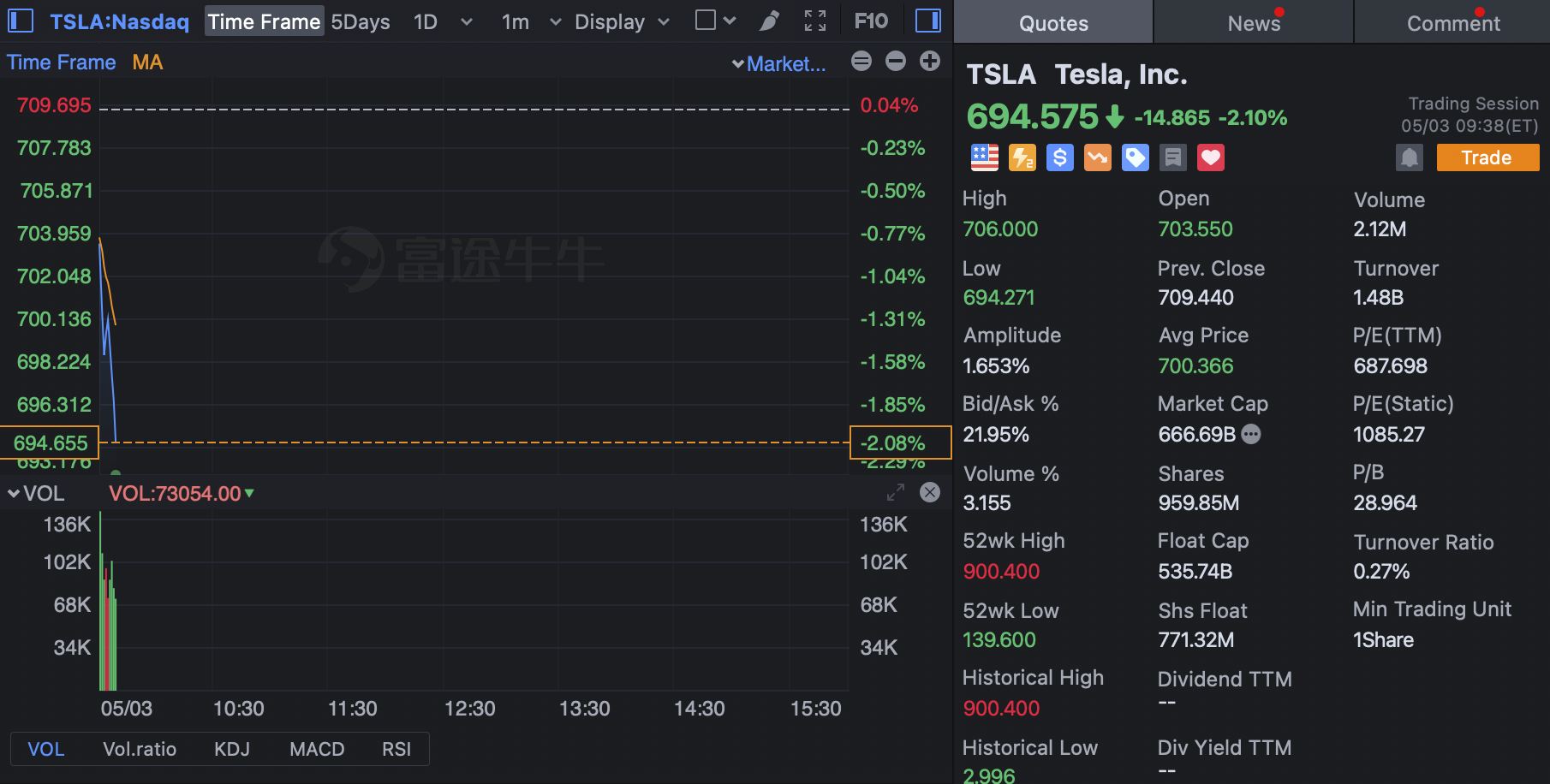Zoom in chart with the plus icon
The image size is (1550, 784).
click(x=929, y=62)
